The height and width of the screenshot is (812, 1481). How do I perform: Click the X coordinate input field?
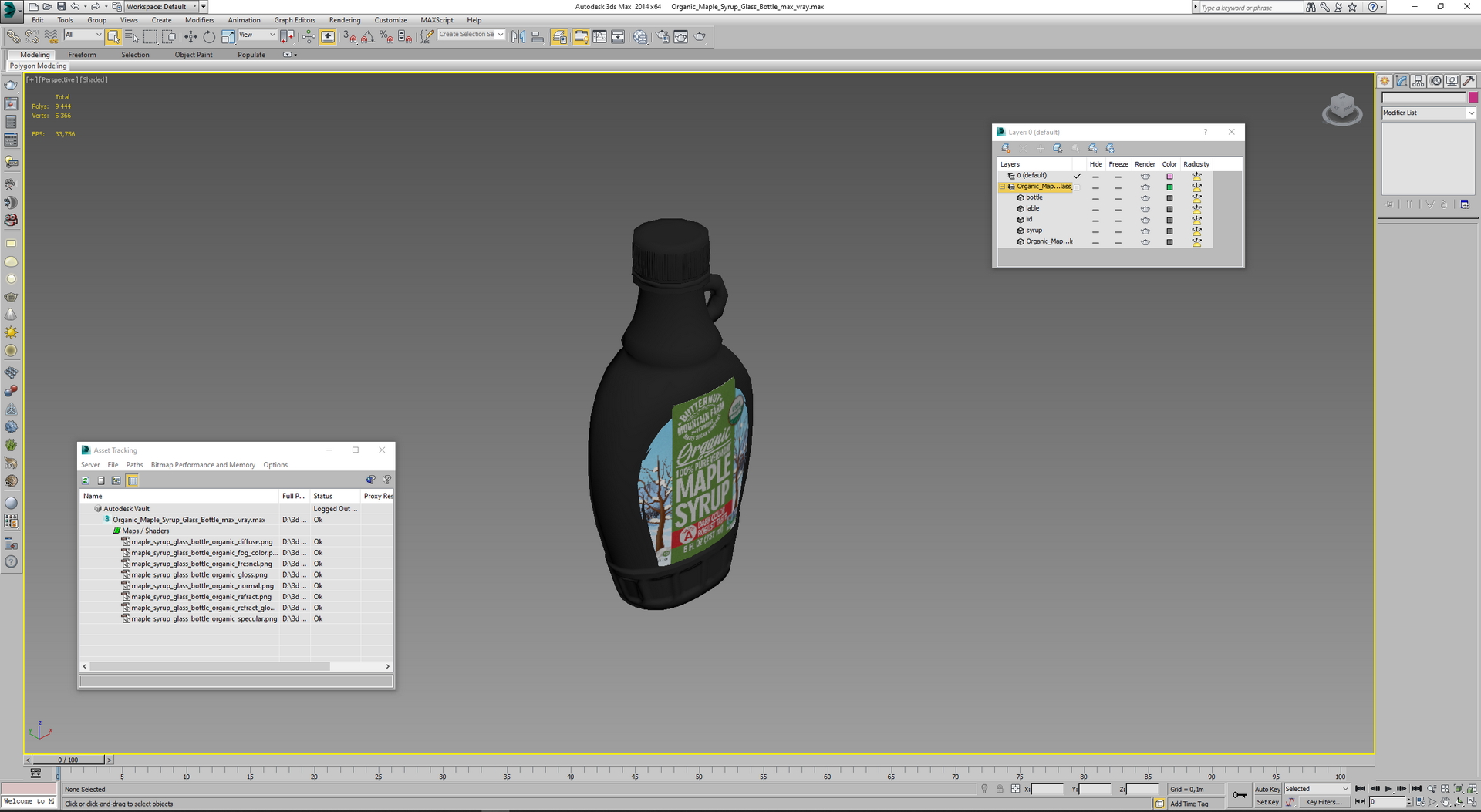point(1047,789)
